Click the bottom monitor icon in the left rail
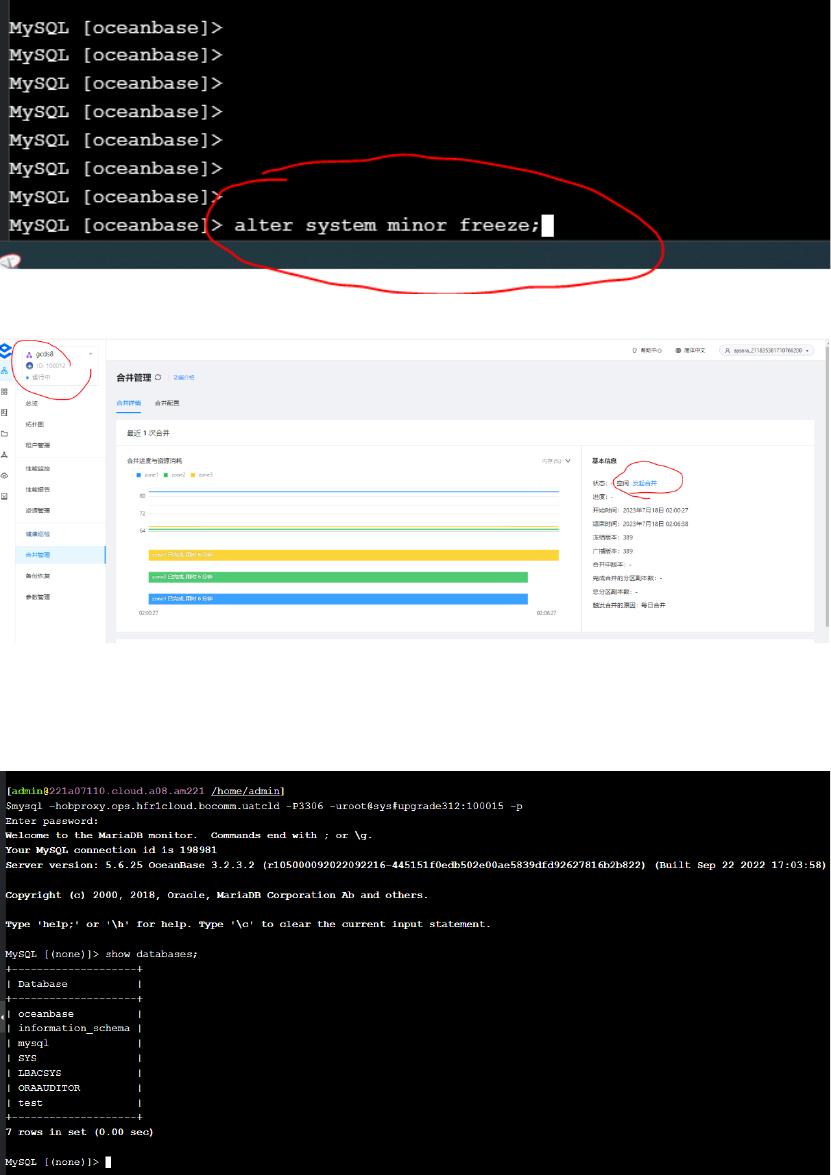This screenshot has height=1175, width=831. 4,496
